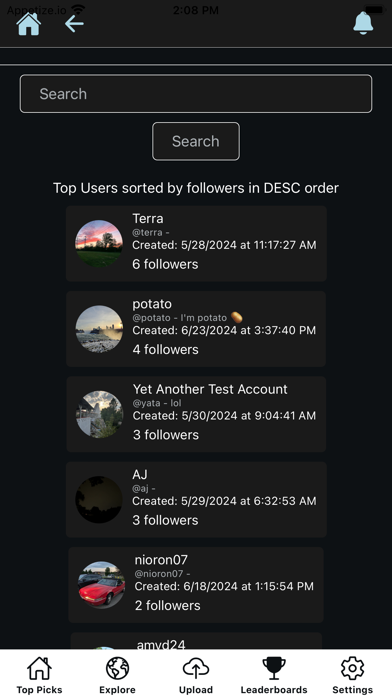Select the potato user name
The width and height of the screenshot is (392, 696).
click(152, 304)
